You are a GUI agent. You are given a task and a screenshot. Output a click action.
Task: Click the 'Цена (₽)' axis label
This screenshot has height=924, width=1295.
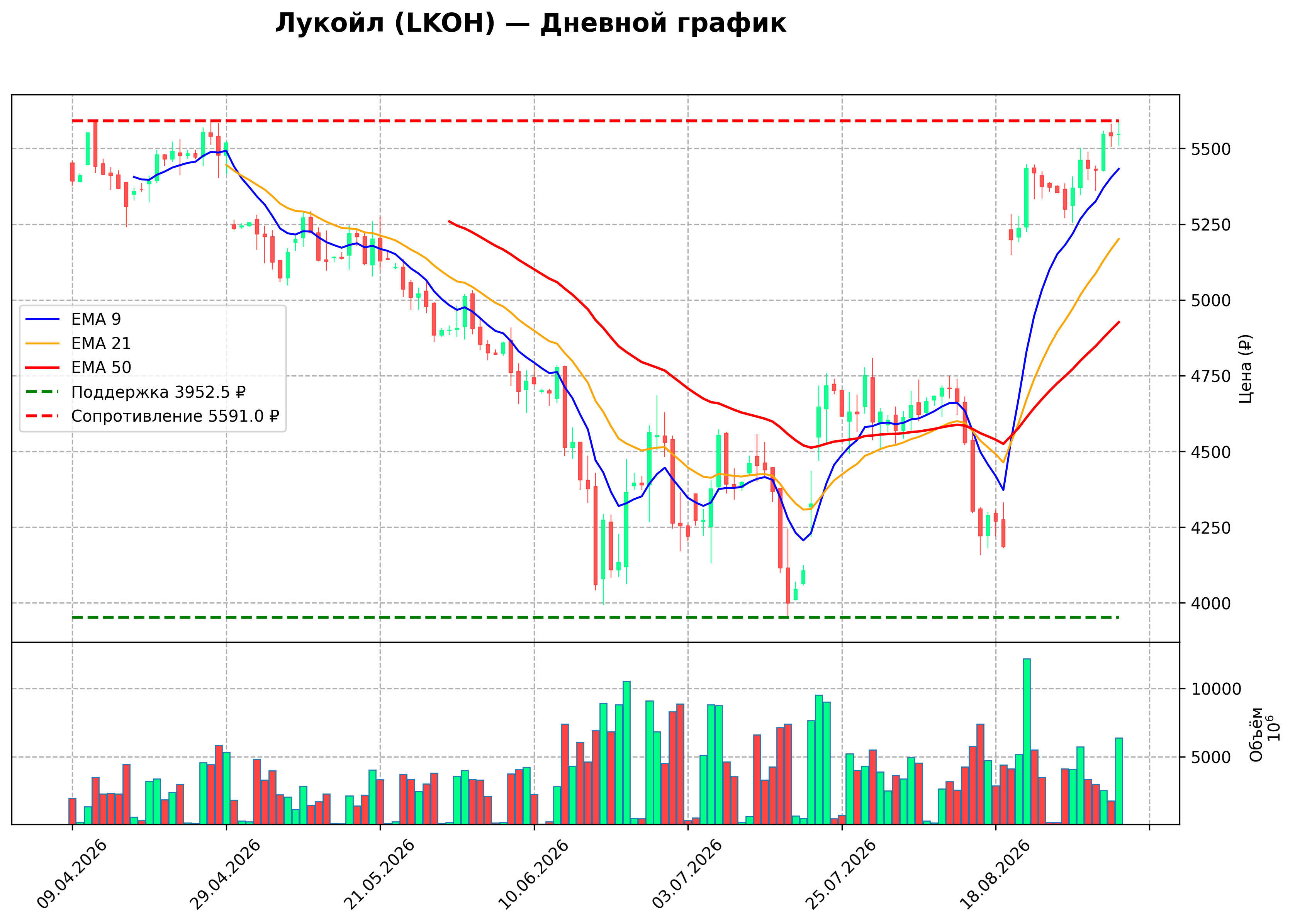(1245, 369)
